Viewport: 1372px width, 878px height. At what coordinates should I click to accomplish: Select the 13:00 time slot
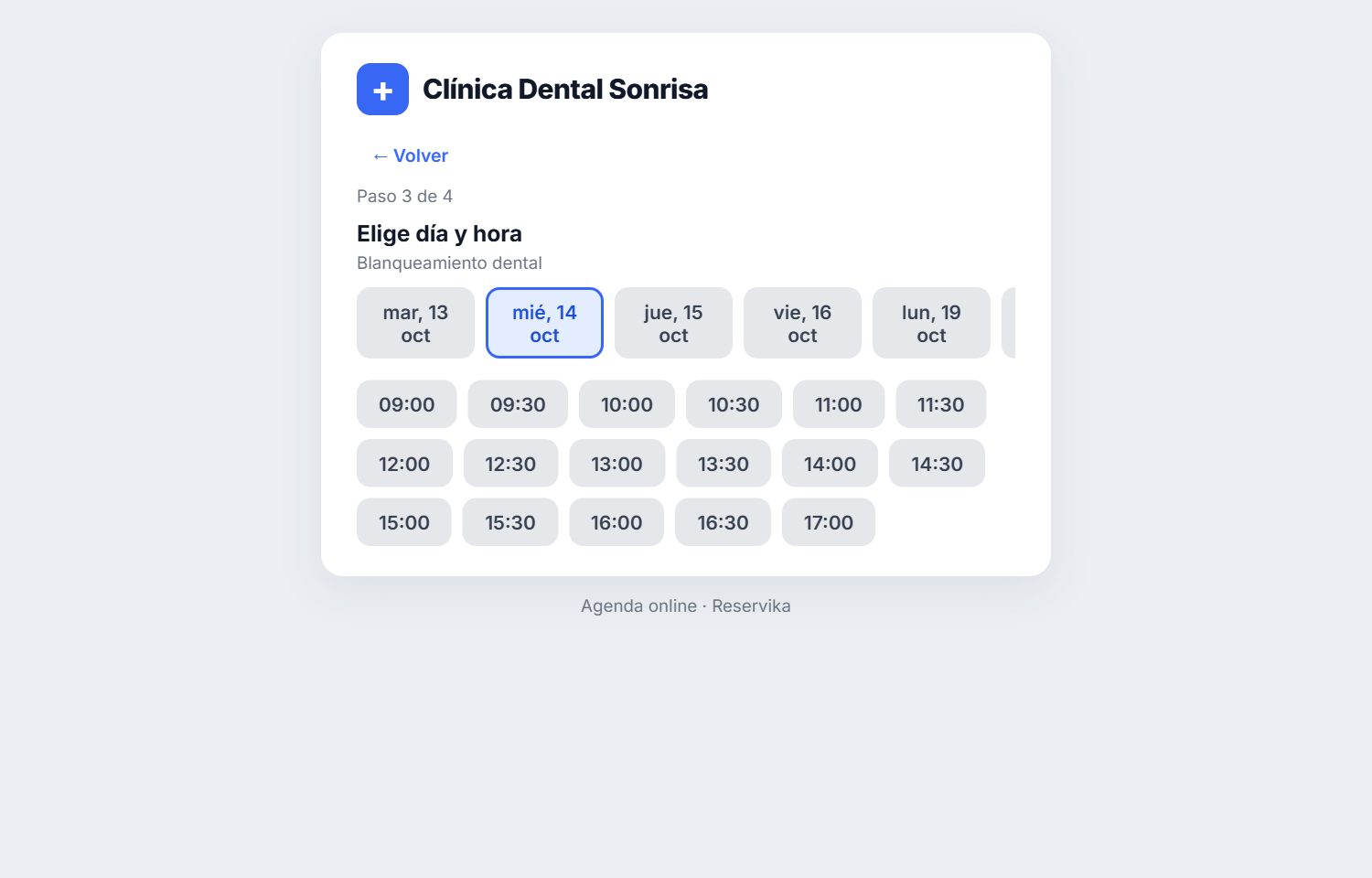616,463
